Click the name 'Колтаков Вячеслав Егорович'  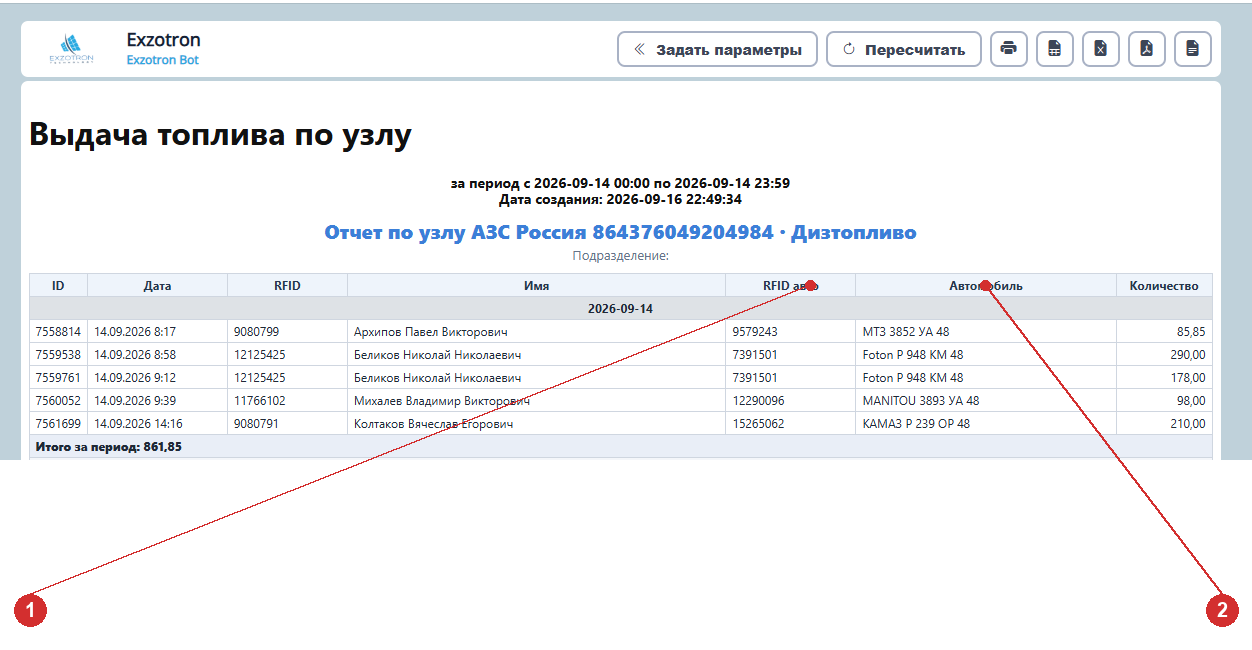pos(434,423)
